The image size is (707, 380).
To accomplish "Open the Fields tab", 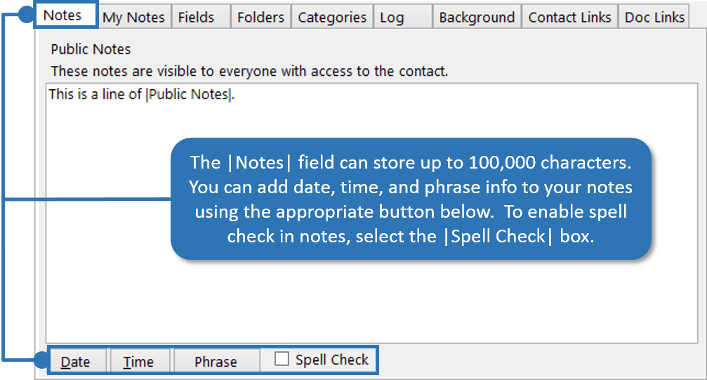I will [201, 17].
